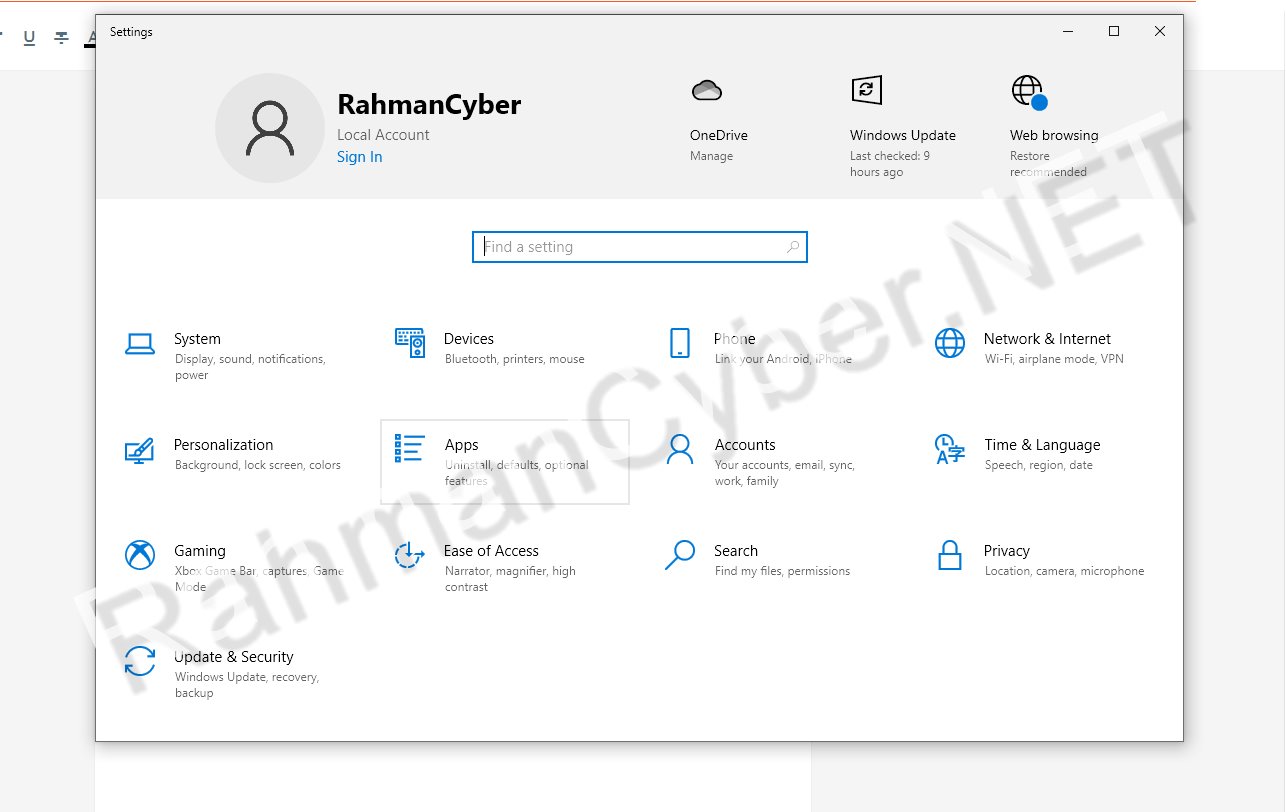Select the 'Speech, region, date' description

click(x=1039, y=465)
